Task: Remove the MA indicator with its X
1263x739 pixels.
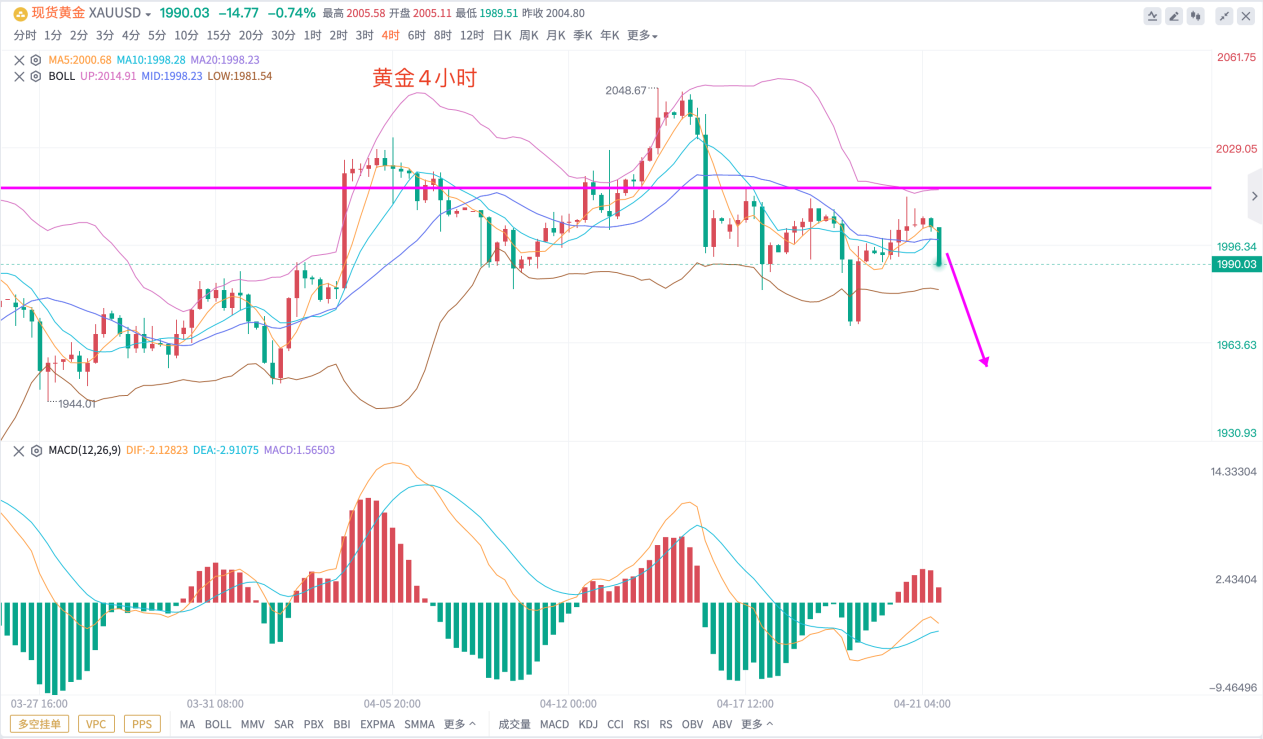Action: (x=19, y=60)
